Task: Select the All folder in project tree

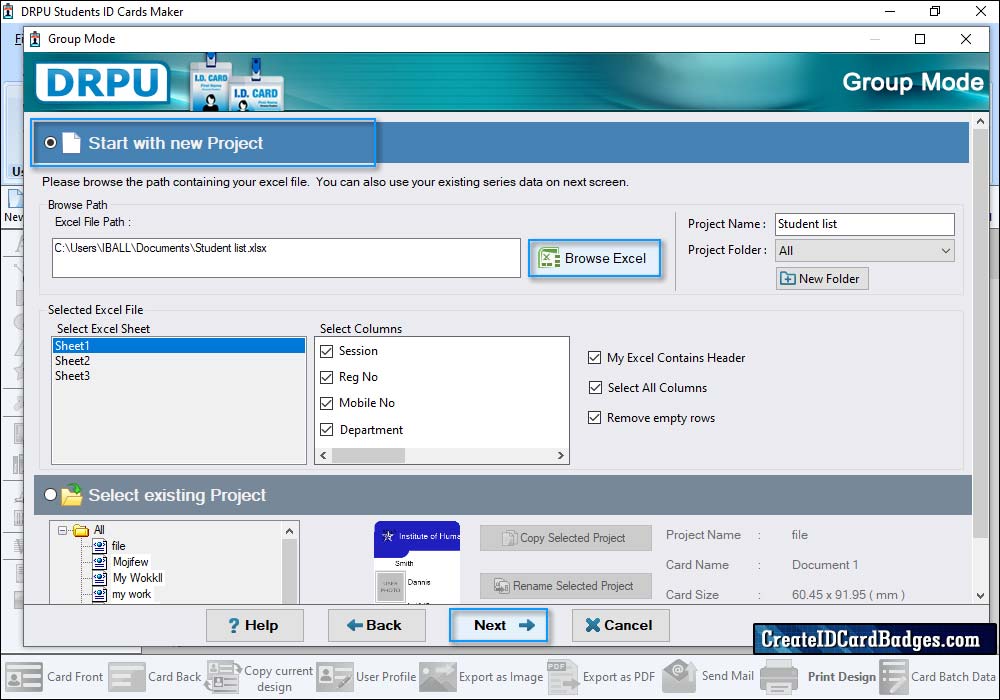Action: pyautogui.click(x=99, y=530)
